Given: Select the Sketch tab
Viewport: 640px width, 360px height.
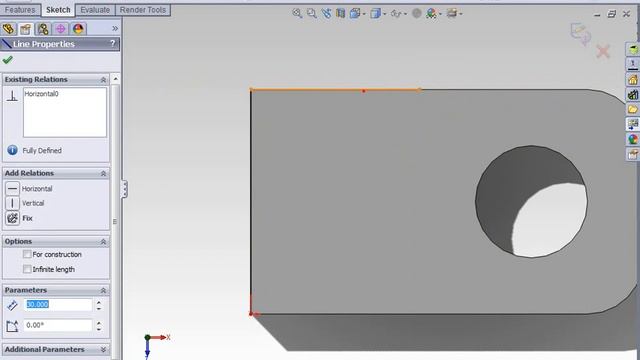Looking at the screenshot, I should (58, 10).
